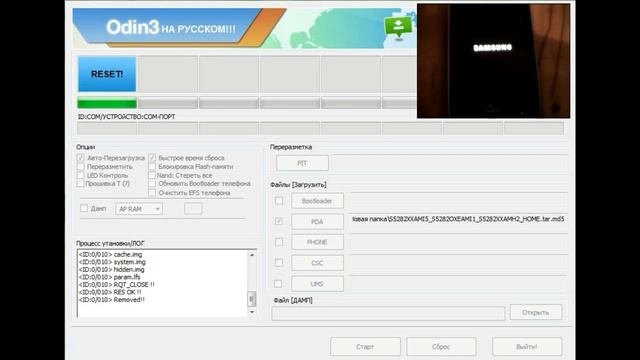This screenshot has width=640, height=360.
Task: Click the UMS button
Action: [317, 284]
